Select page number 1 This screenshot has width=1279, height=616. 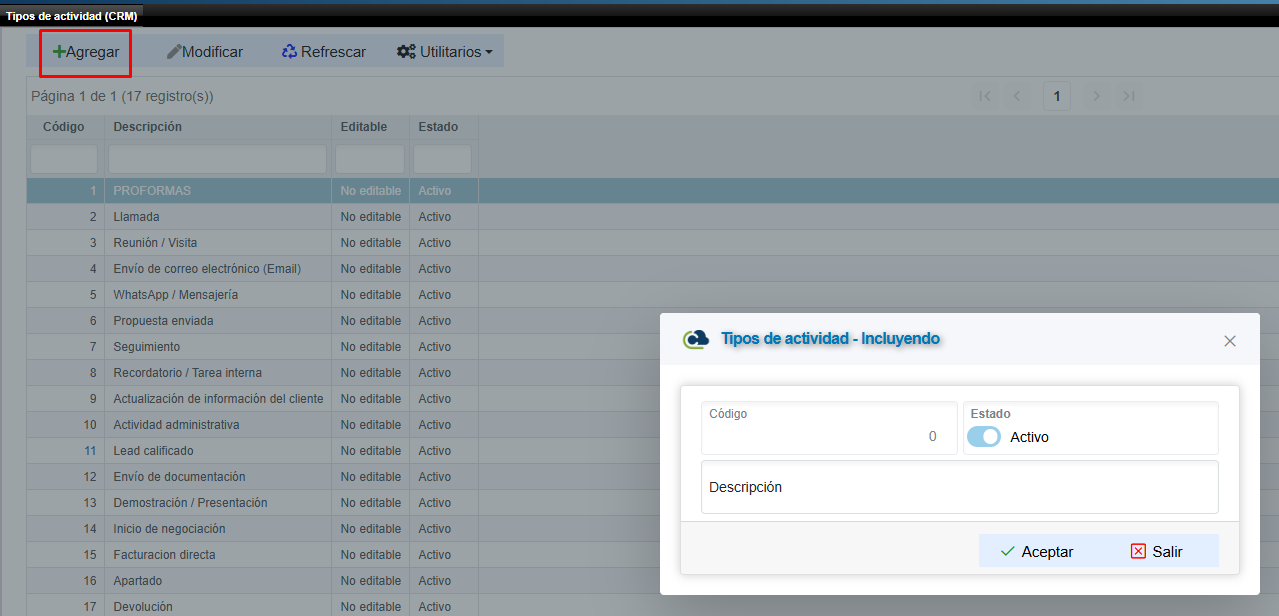coord(1057,96)
